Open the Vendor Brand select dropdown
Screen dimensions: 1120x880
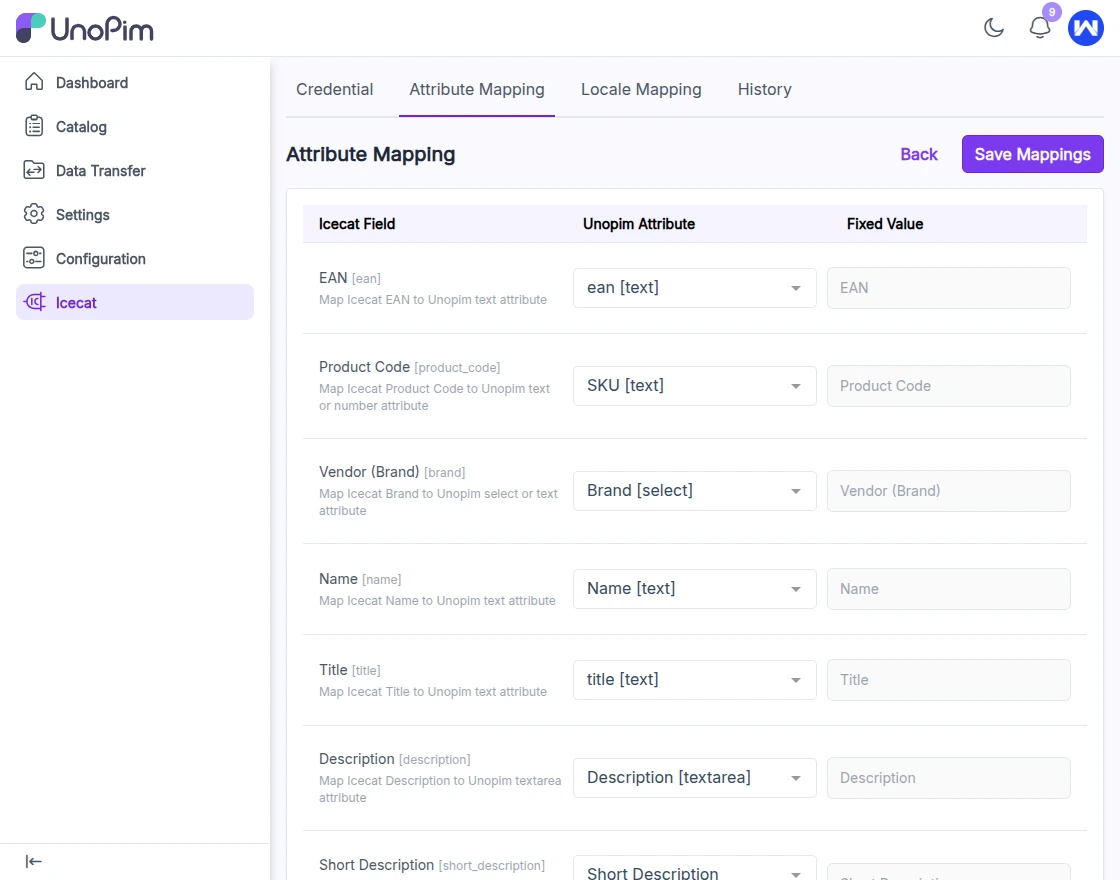point(694,491)
